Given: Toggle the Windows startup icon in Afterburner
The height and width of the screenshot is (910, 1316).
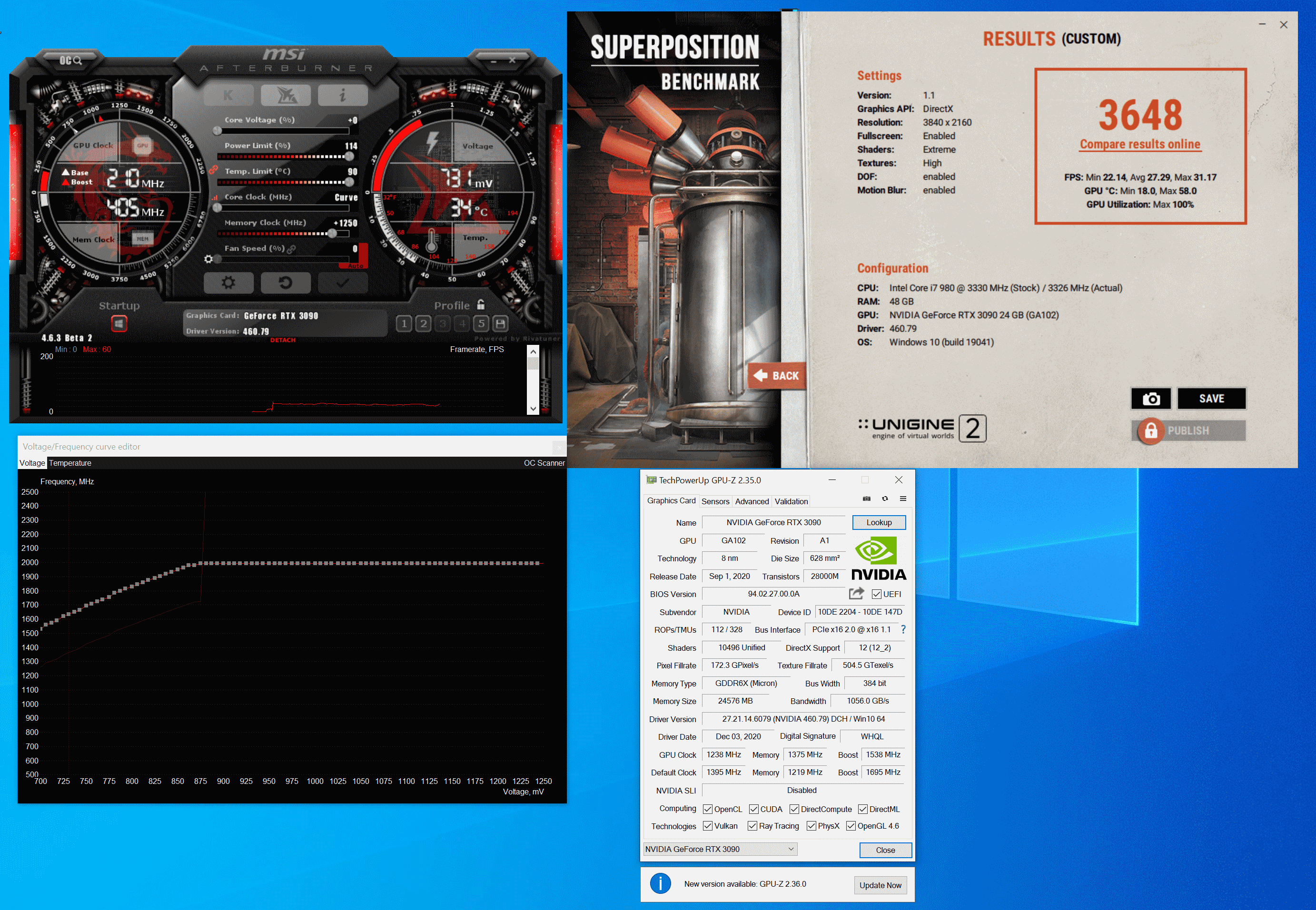Looking at the screenshot, I should [x=119, y=324].
